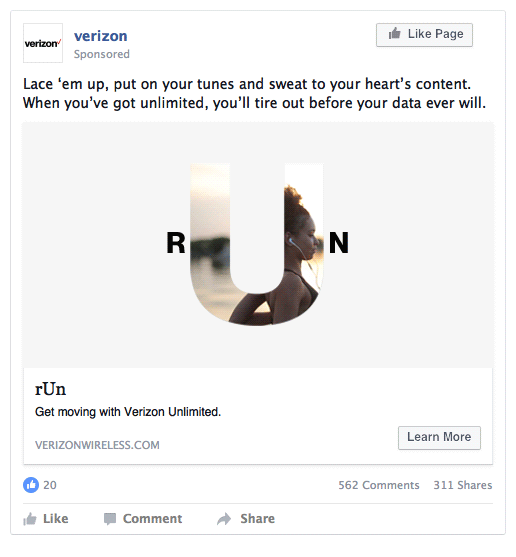Screen dimensions: 516x557
Task: Click the rUn headline text
Action: 50,389
